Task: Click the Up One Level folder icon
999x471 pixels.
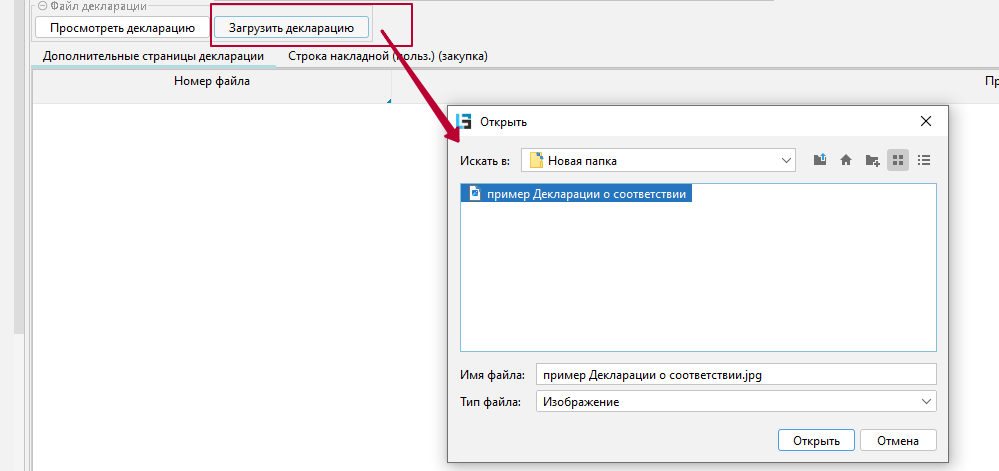Action: [820, 160]
